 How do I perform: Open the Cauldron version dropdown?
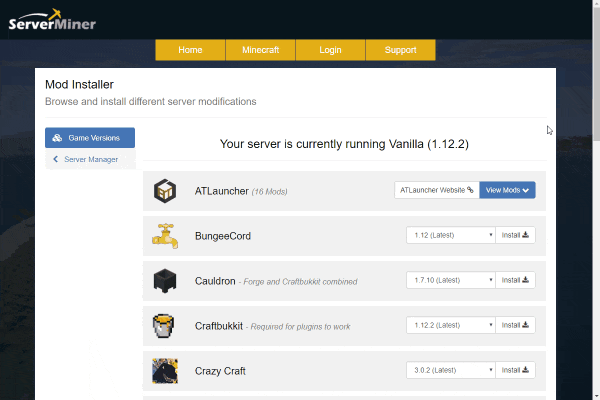(451, 280)
